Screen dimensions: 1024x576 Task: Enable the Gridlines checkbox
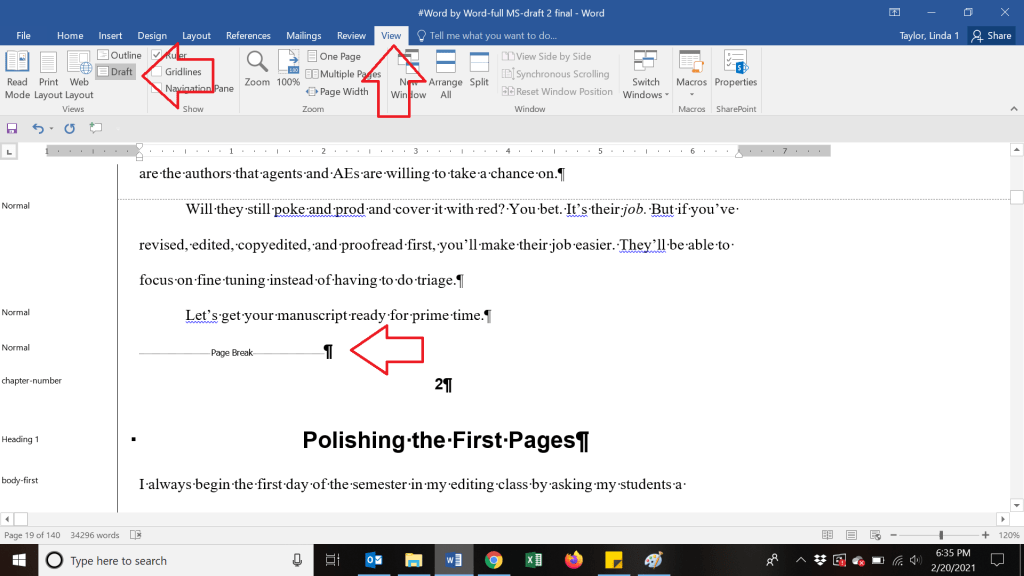click(x=157, y=72)
